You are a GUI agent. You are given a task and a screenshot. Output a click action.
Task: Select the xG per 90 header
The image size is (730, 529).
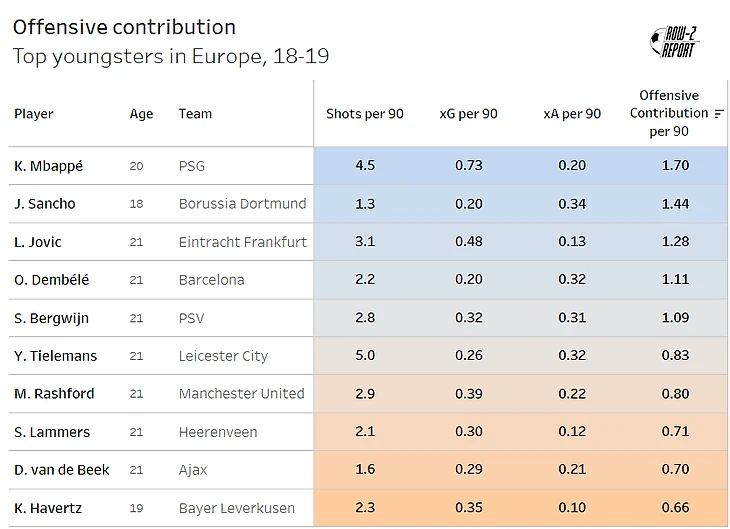pyautogui.click(x=468, y=114)
